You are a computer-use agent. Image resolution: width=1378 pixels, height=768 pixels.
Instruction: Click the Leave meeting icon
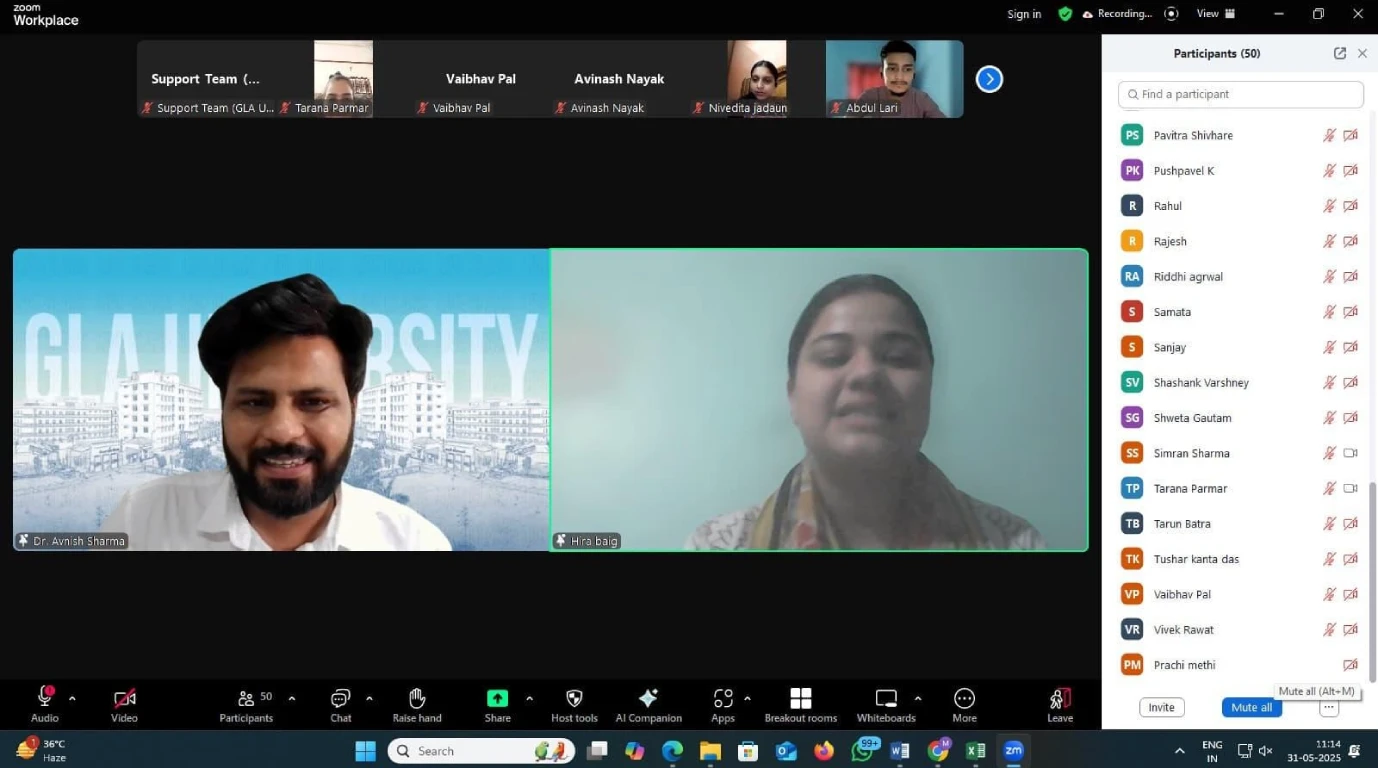[x=1059, y=698]
